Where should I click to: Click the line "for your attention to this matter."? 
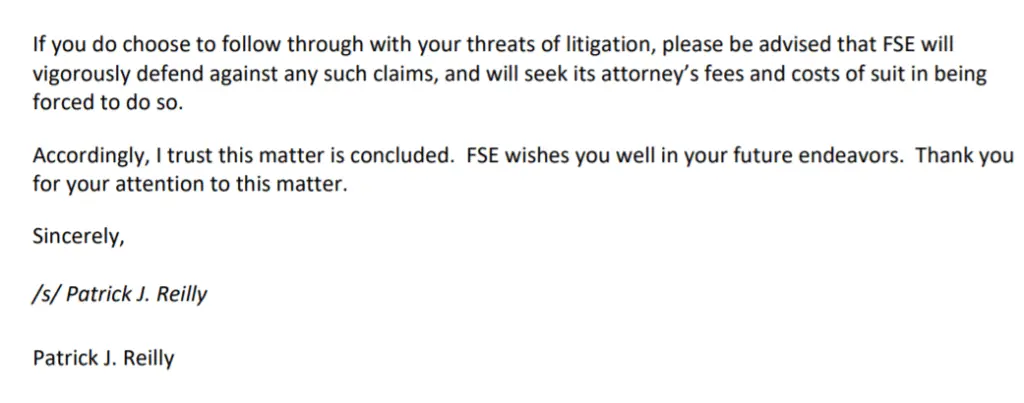(189, 185)
